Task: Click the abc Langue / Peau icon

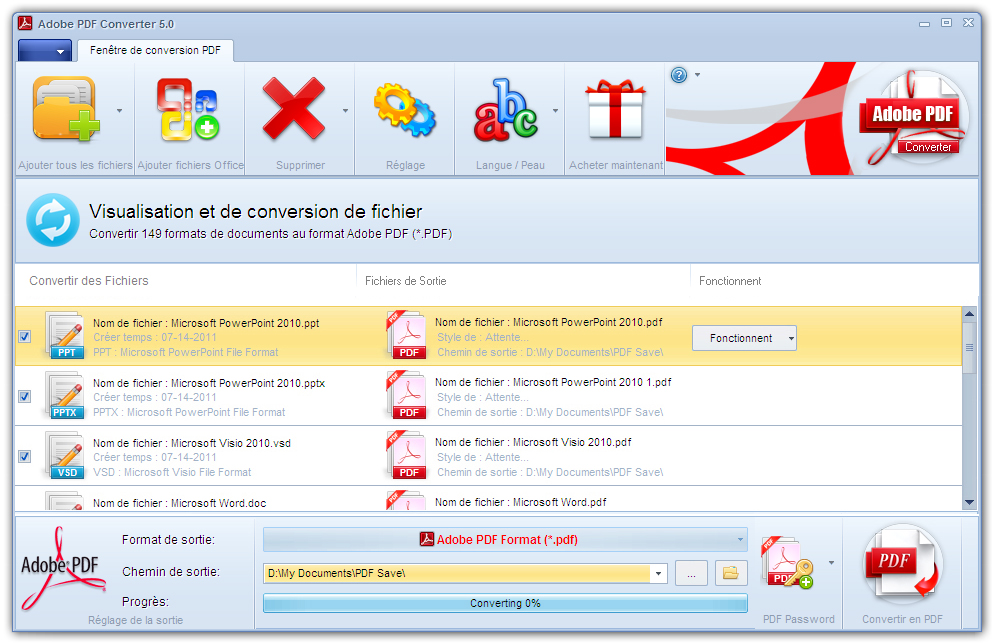Action: tap(505, 109)
